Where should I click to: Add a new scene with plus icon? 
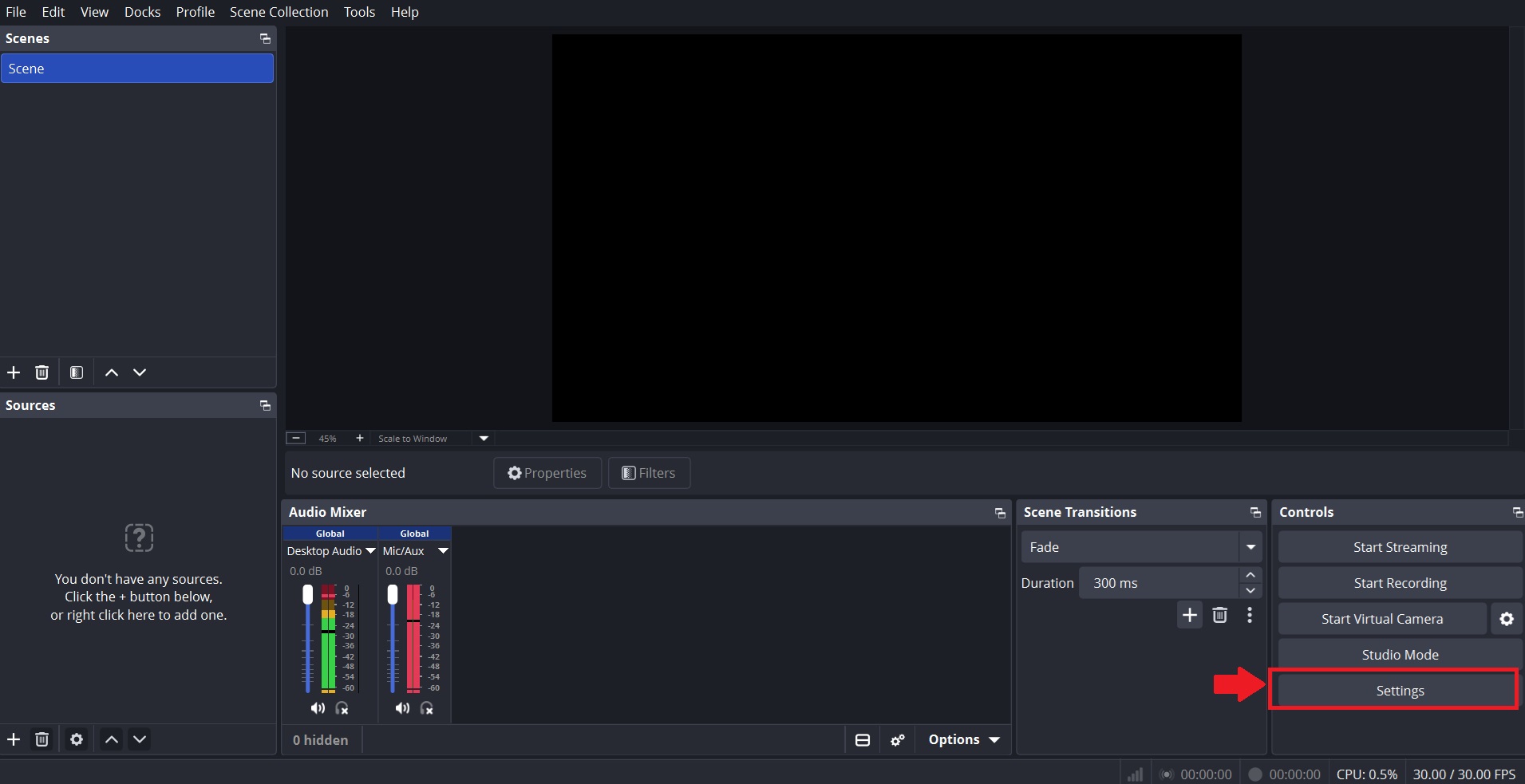click(x=14, y=372)
